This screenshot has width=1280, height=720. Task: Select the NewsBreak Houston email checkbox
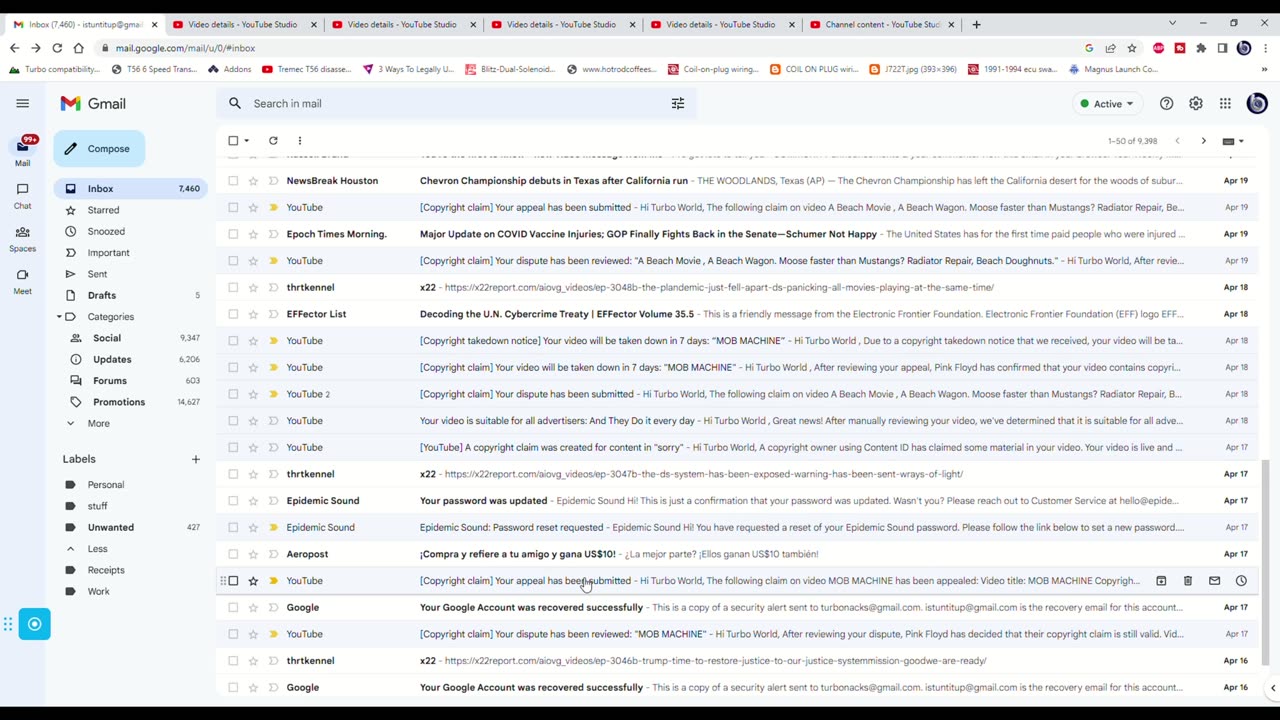click(233, 181)
